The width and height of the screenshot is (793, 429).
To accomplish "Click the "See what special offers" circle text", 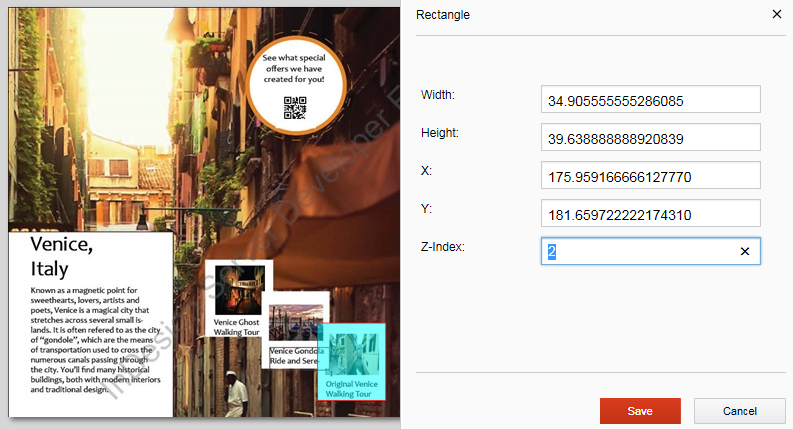I will 294,68.
